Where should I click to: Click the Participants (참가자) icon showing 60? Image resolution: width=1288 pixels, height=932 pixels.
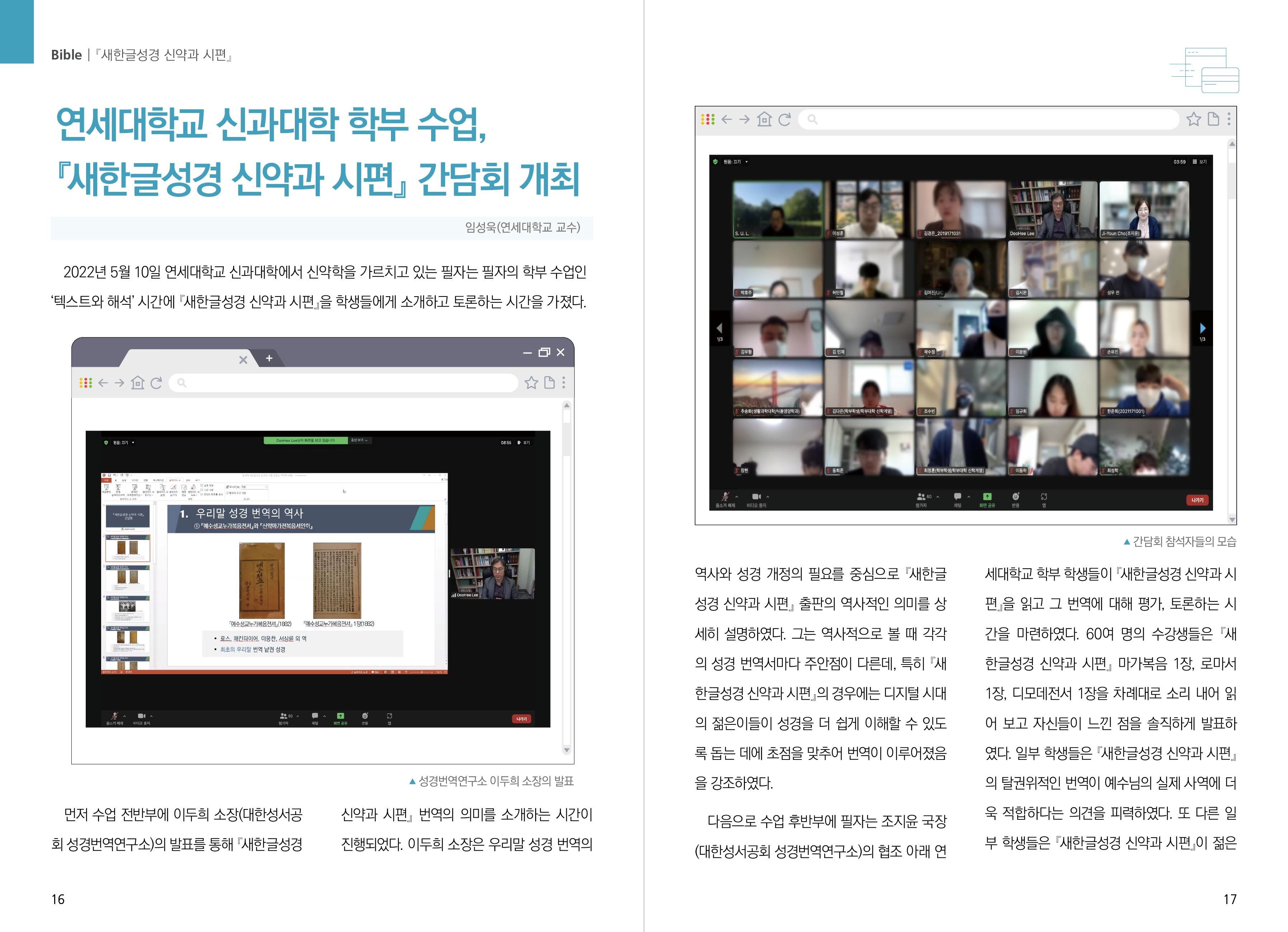pos(922,497)
